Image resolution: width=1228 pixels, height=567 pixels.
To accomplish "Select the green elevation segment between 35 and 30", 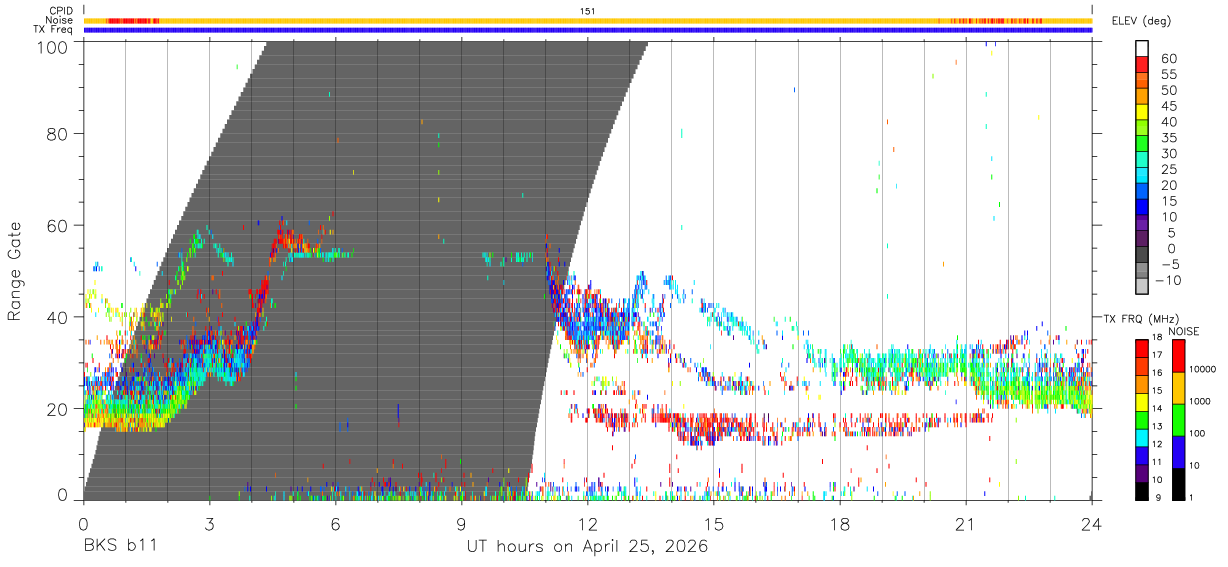I will 1143,143.
